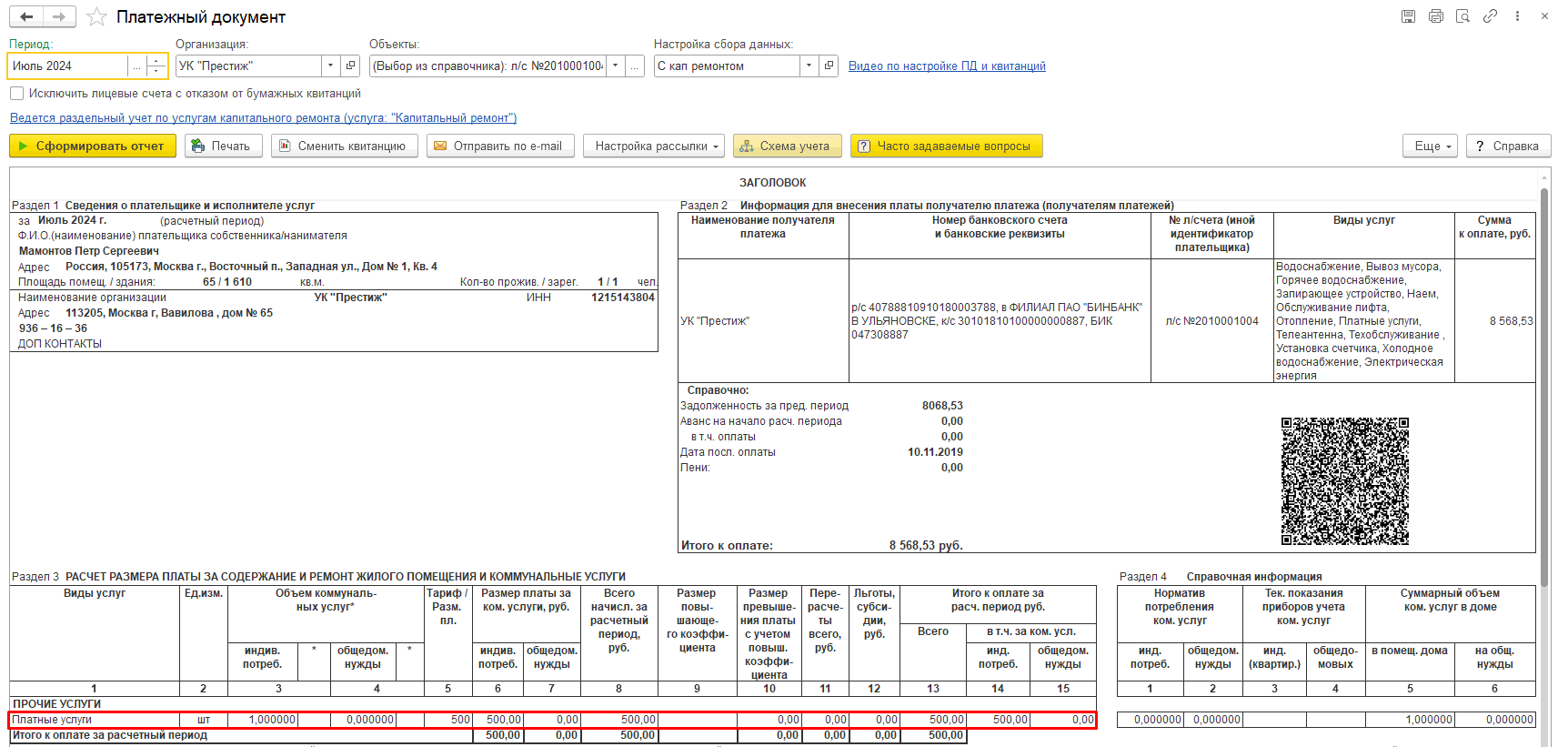
Task: Open the selected Объекты item icon
Action: pyautogui.click(x=635, y=66)
